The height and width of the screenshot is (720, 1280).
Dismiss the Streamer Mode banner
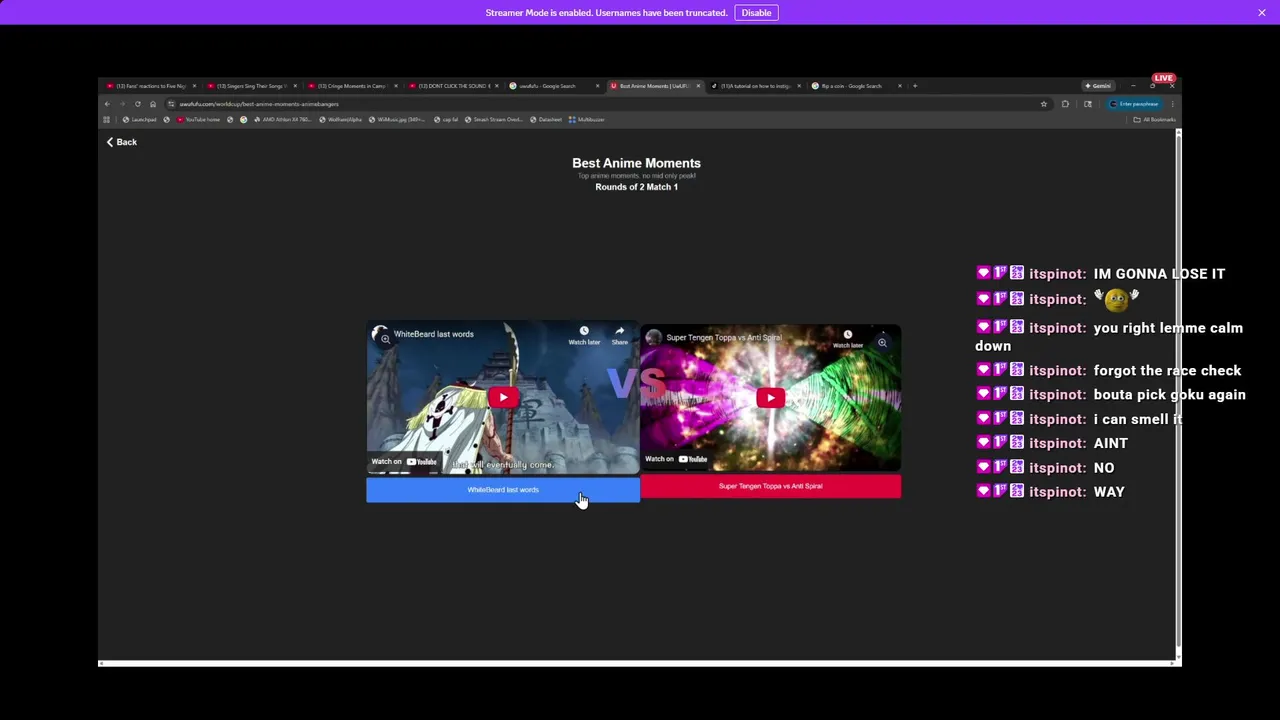click(1262, 13)
